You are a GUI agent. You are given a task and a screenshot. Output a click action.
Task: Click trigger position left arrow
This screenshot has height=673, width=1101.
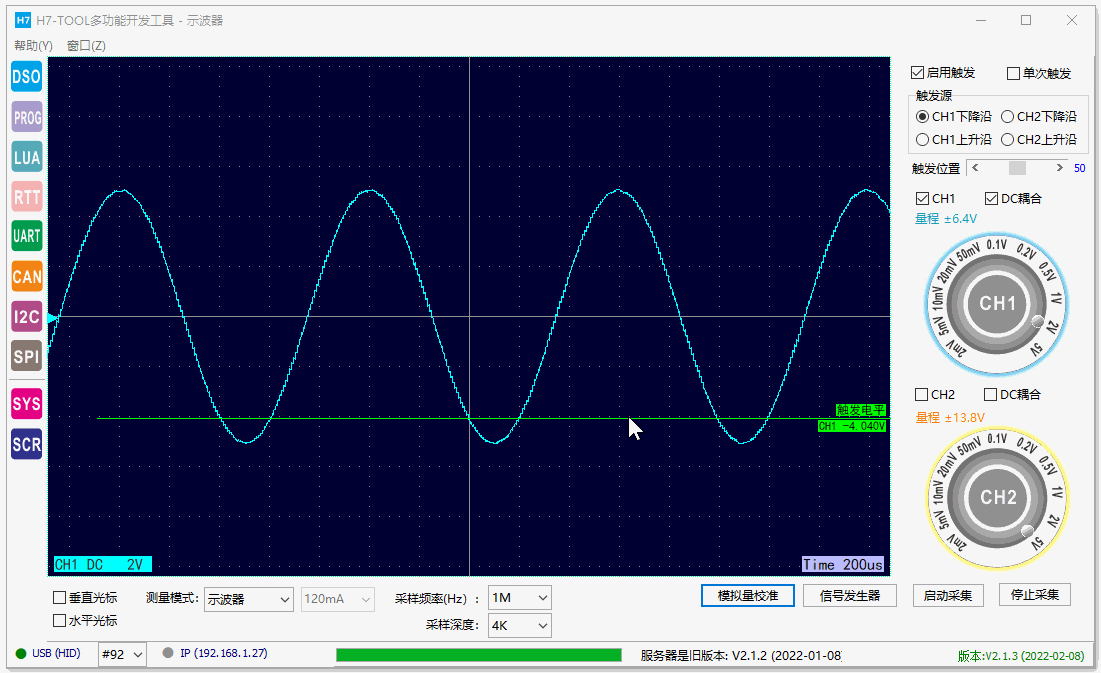click(x=975, y=168)
